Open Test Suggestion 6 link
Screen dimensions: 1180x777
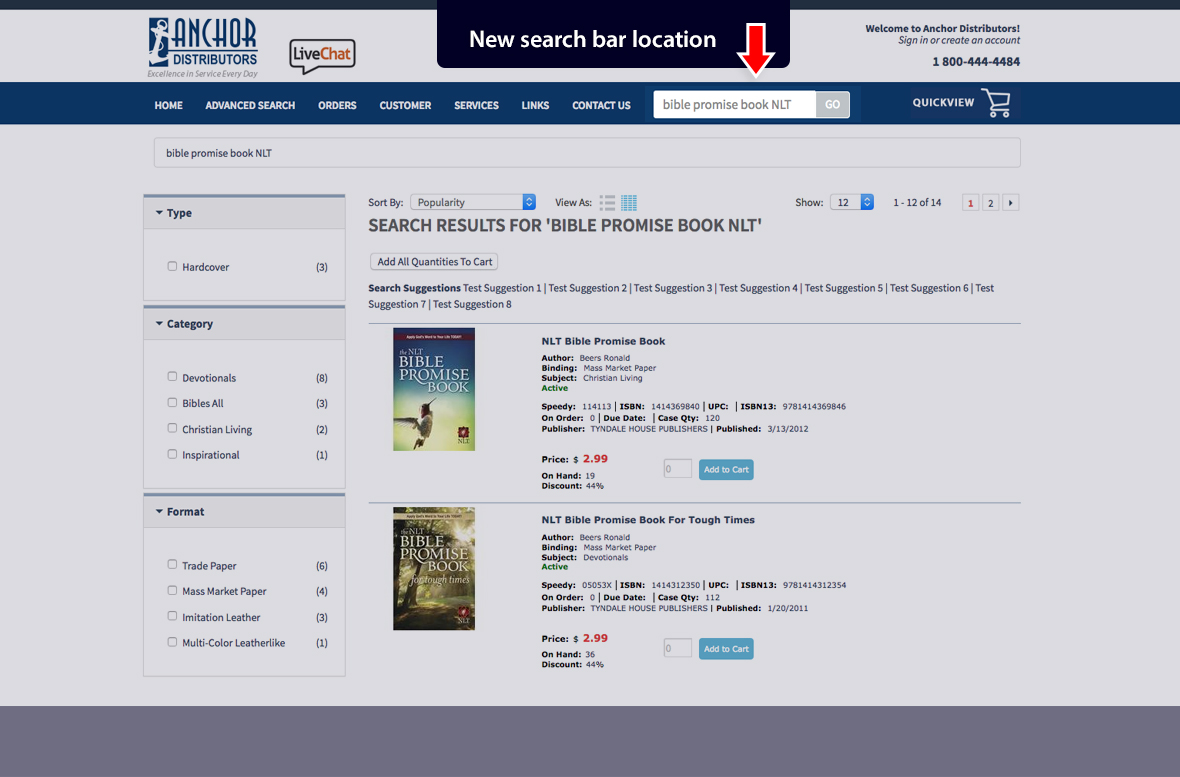coord(929,288)
